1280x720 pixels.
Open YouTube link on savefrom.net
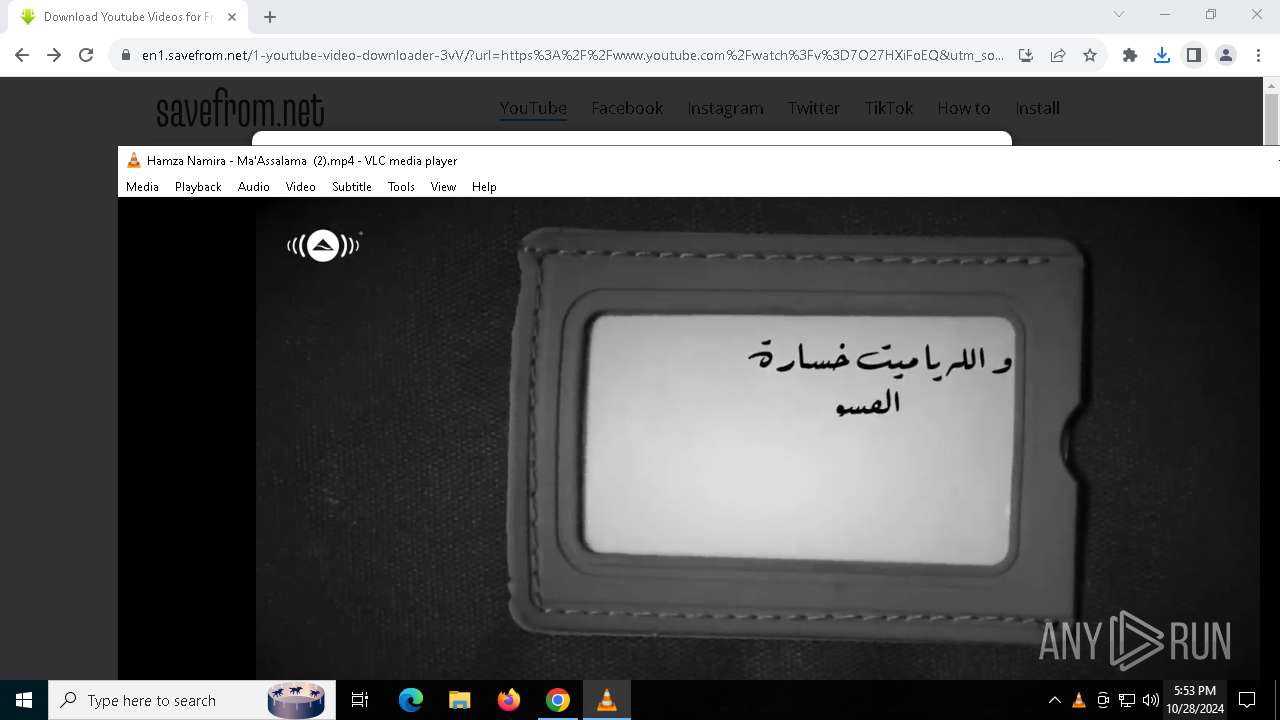click(533, 108)
